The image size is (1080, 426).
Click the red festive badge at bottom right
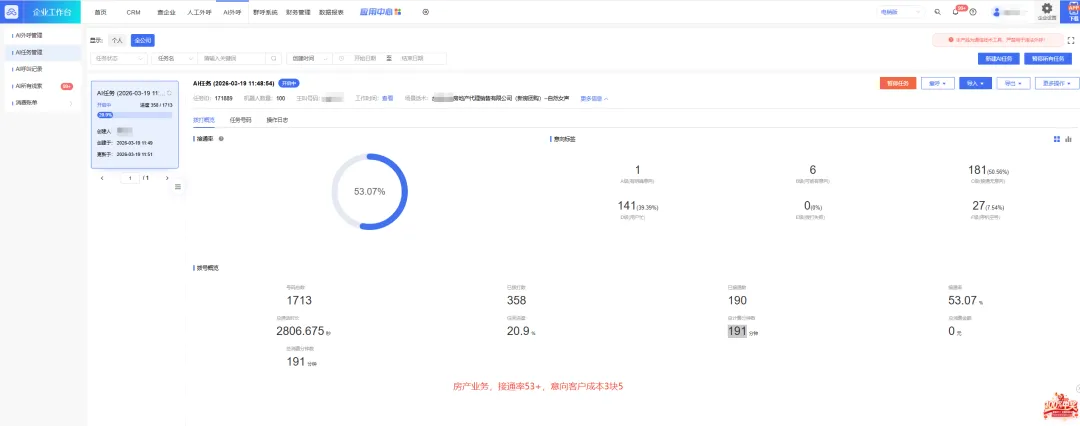tap(1060, 405)
